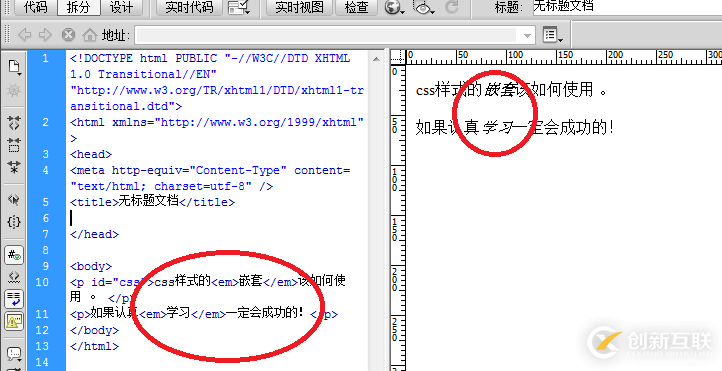This screenshot has width=722, height=371.
Task: Open Preview in Browser globe menu
Action: point(394,7)
